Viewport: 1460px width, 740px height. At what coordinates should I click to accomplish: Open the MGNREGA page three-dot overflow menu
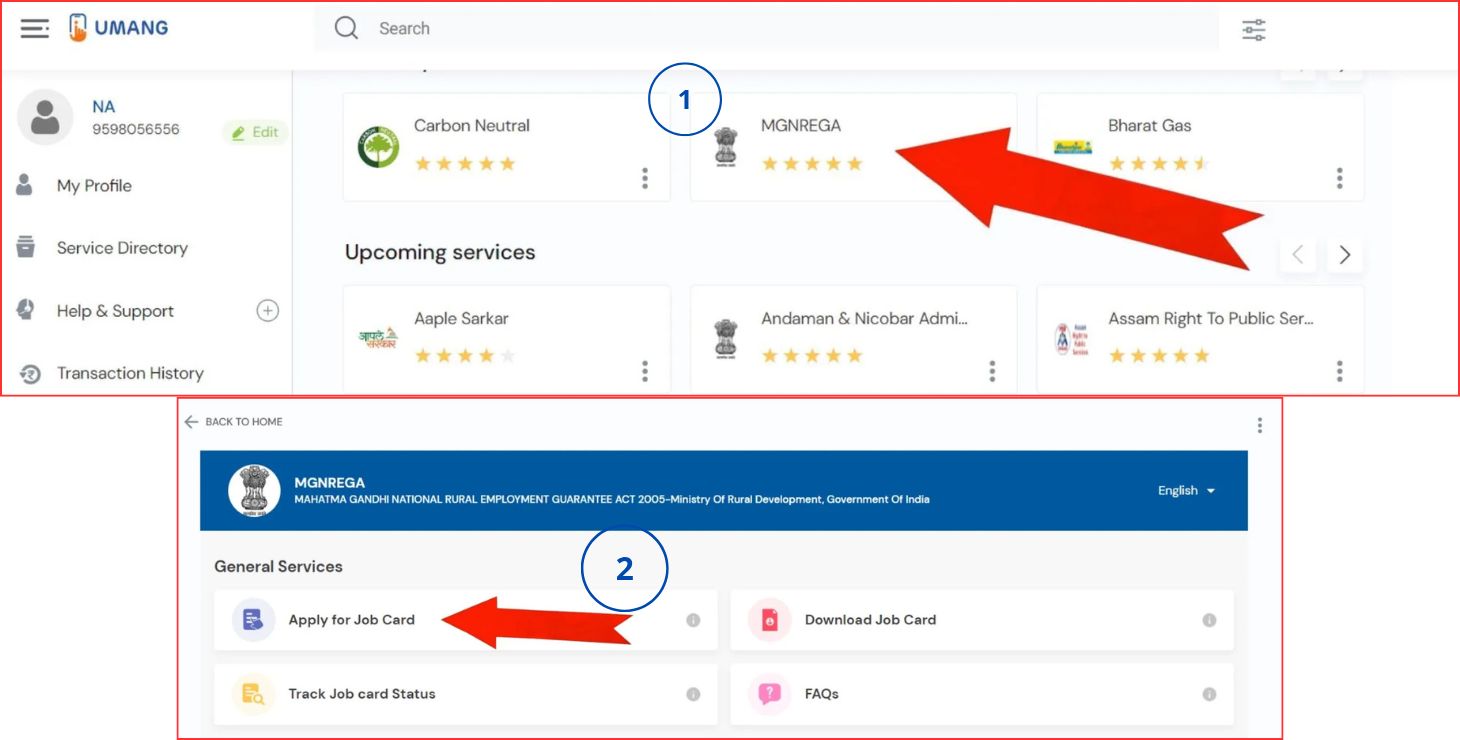1259,425
